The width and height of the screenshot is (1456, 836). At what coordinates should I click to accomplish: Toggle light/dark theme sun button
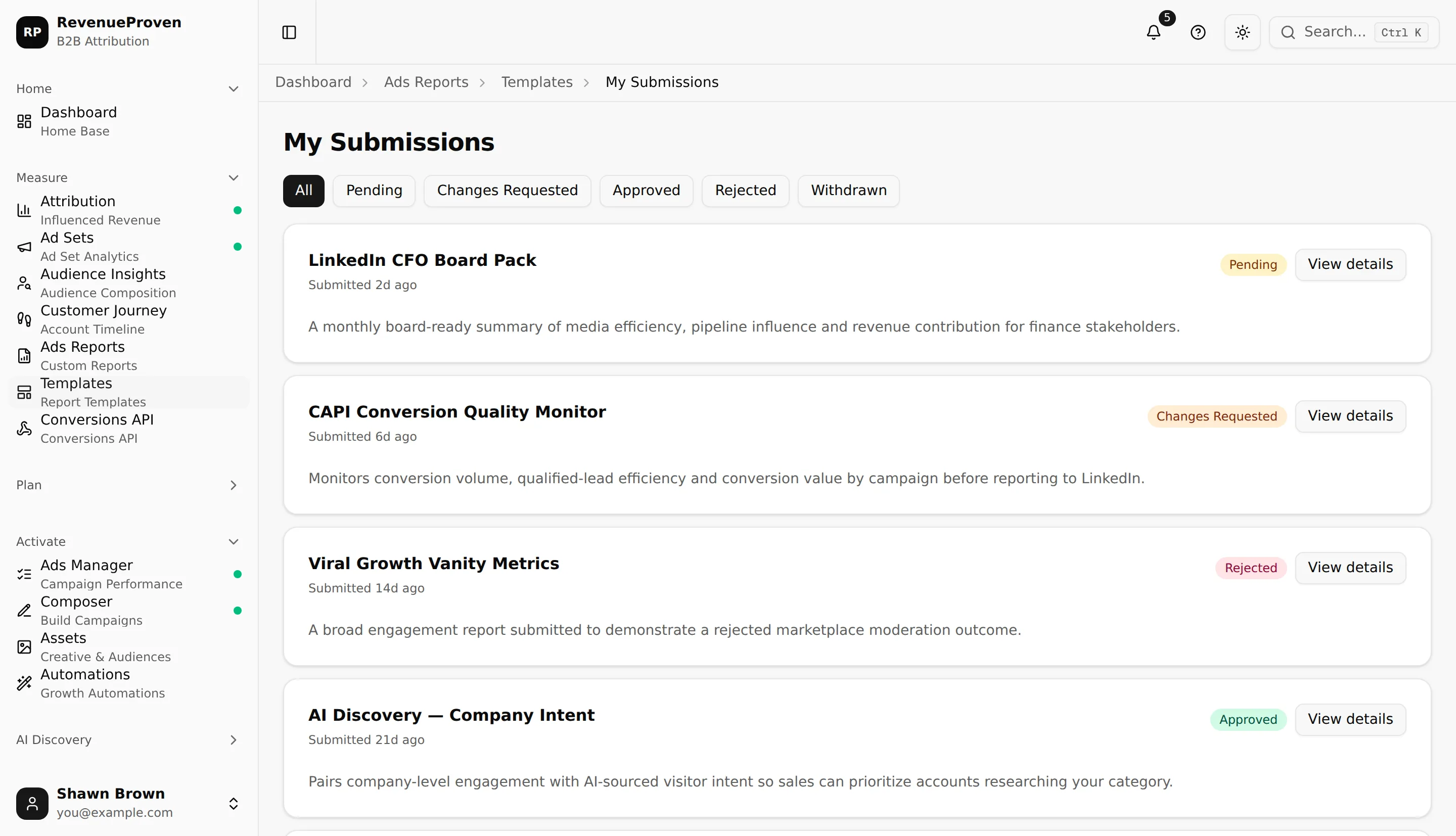click(x=1243, y=32)
